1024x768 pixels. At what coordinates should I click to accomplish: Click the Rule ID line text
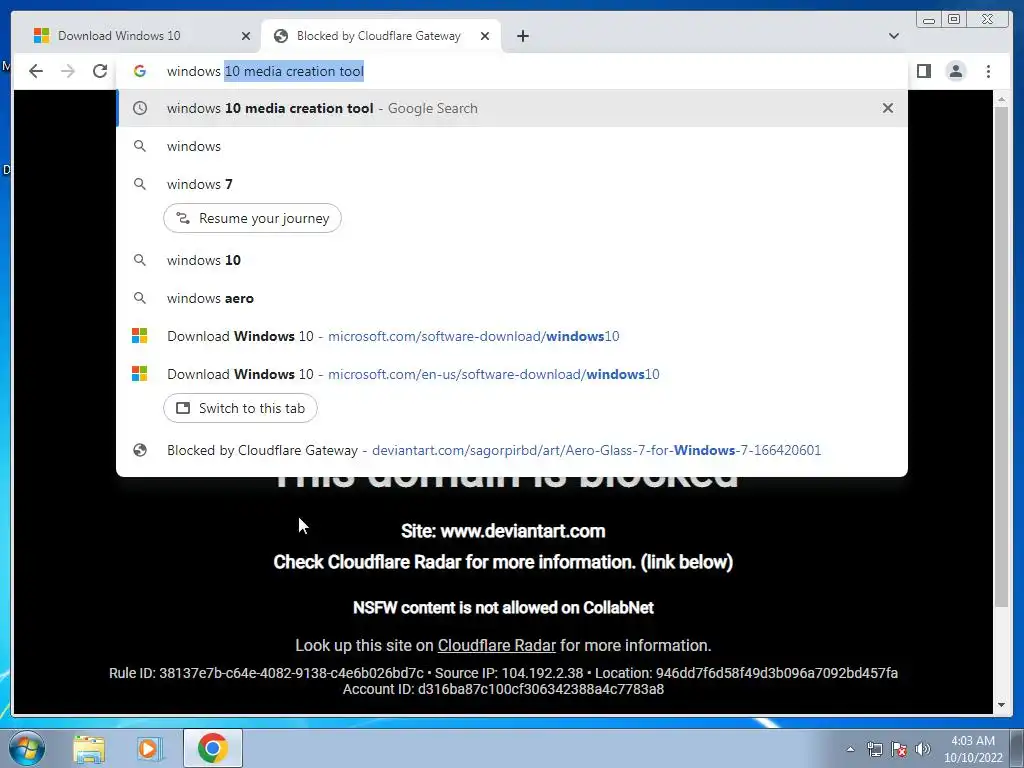tap(503, 673)
